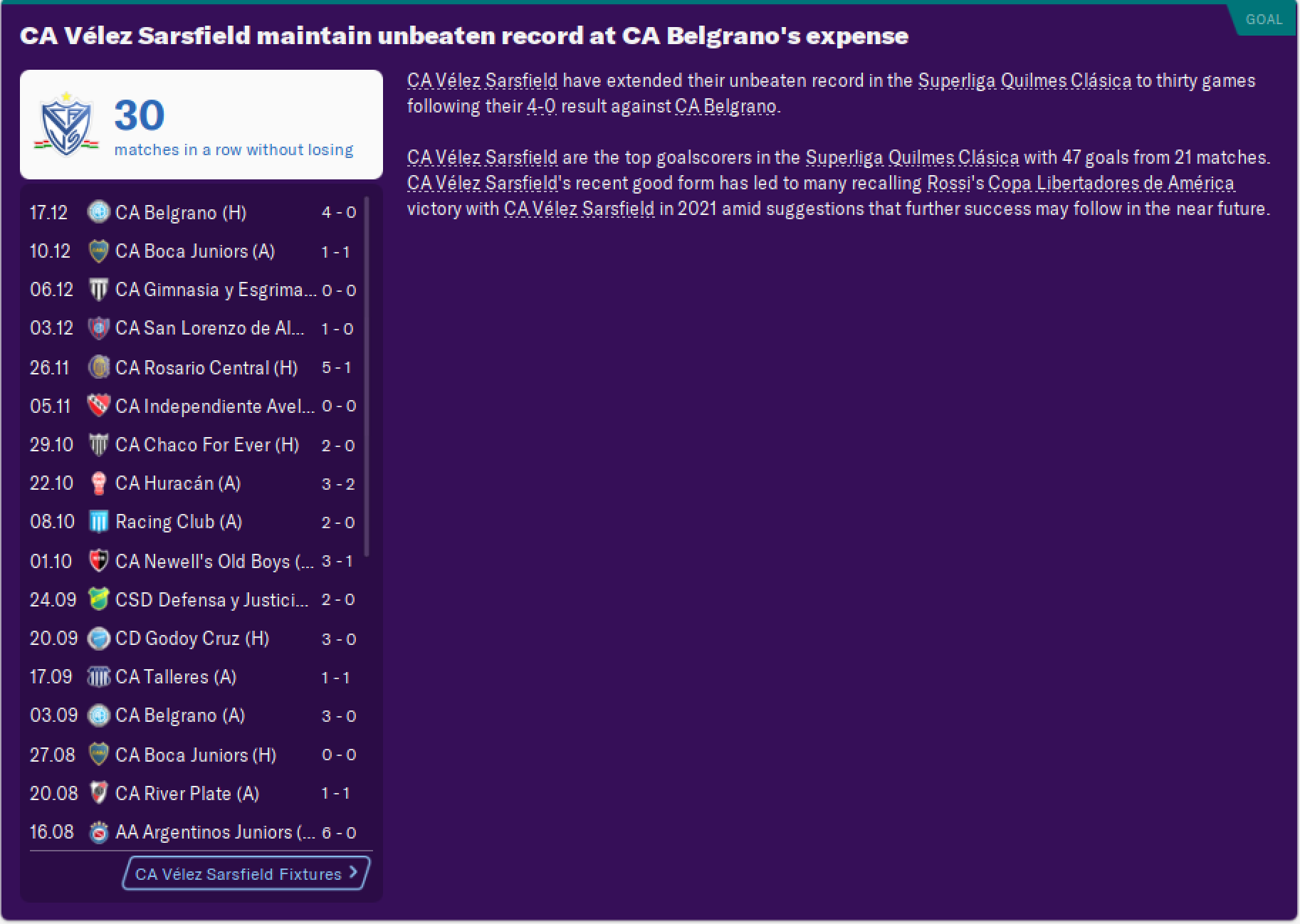Select AA Argentinos Juniors 6 - 0 row
1300x924 pixels.
click(x=194, y=831)
